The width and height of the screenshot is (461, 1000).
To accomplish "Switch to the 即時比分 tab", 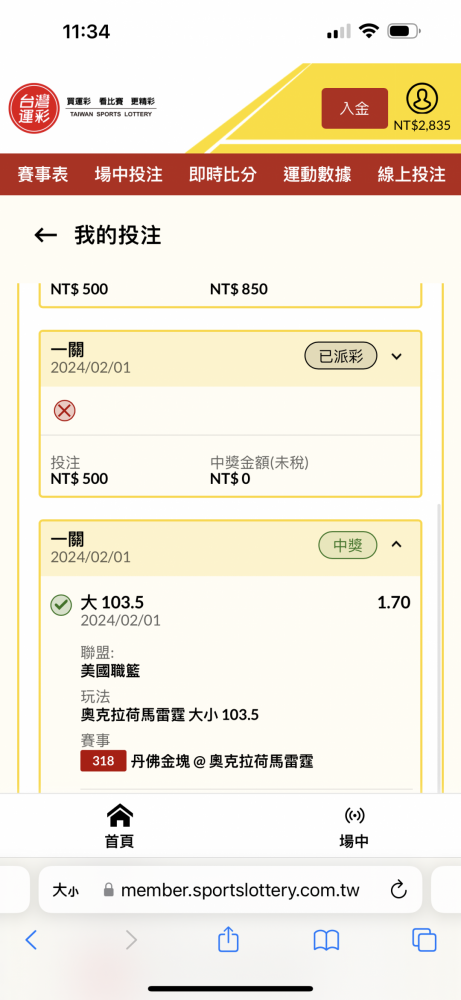I will click(223, 174).
